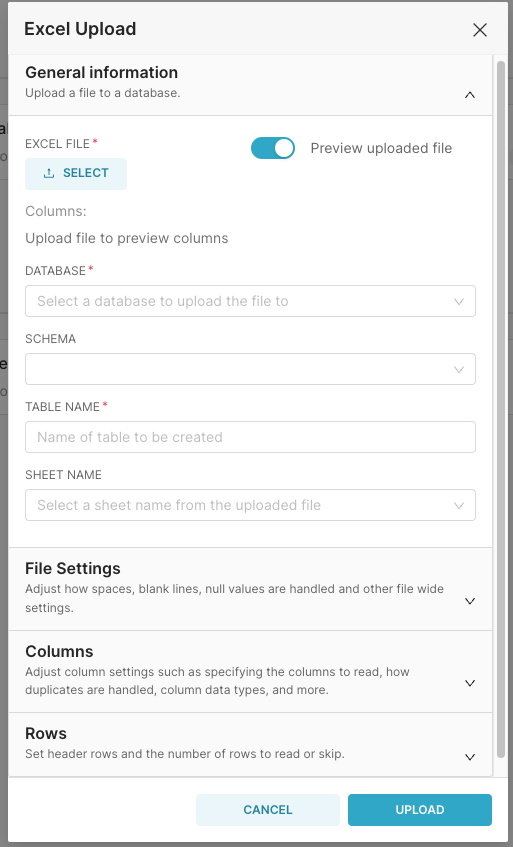Open the Schema dropdown
Viewport: 513px width, 847px height.
(250, 369)
